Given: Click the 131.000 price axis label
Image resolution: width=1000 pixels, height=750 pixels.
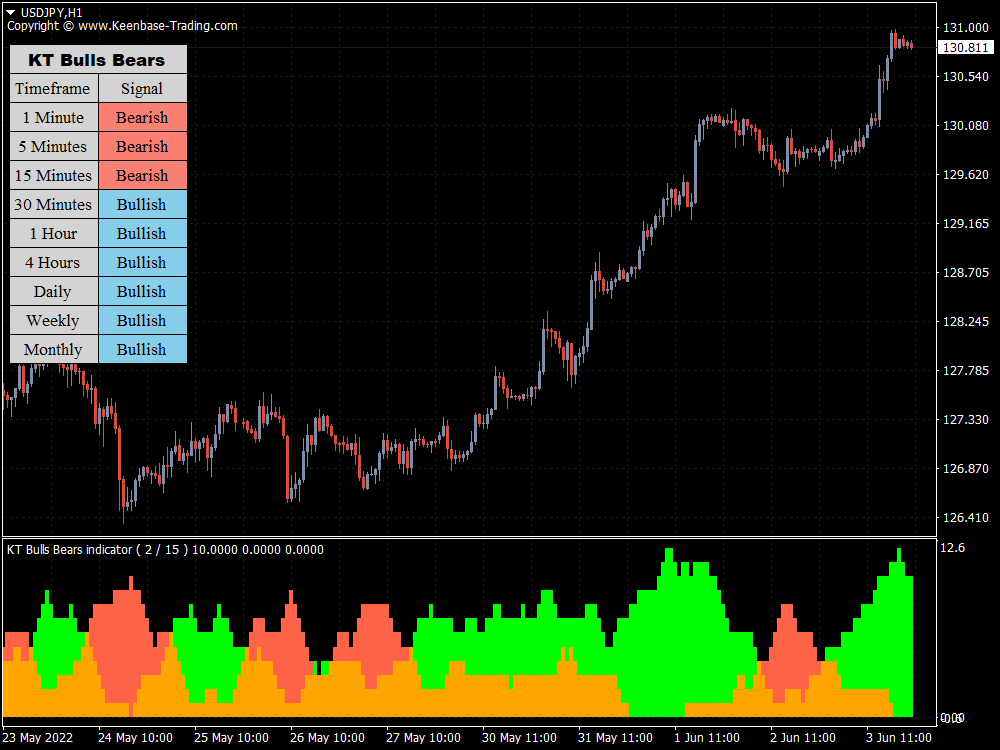Looking at the screenshot, I should [966, 27].
